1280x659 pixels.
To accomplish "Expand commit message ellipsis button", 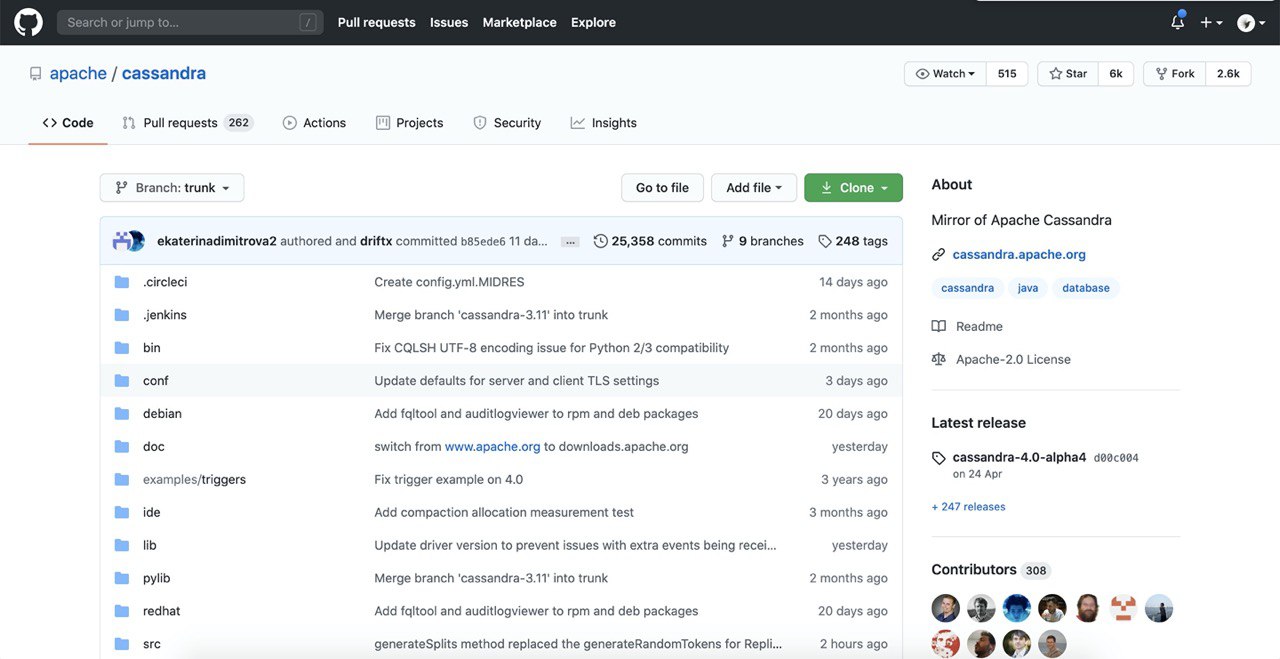I will pos(570,242).
